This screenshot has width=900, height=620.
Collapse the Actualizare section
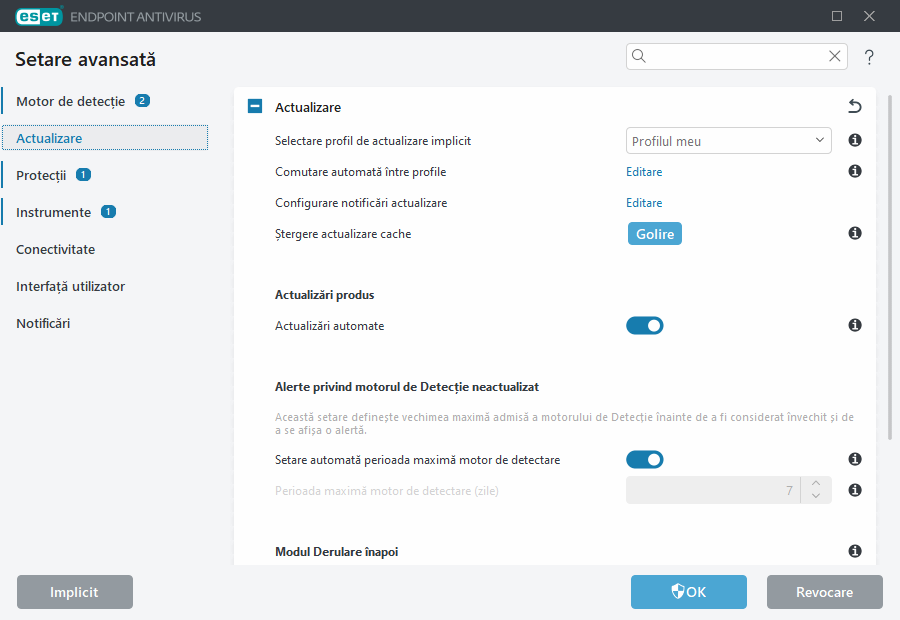click(255, 107)
